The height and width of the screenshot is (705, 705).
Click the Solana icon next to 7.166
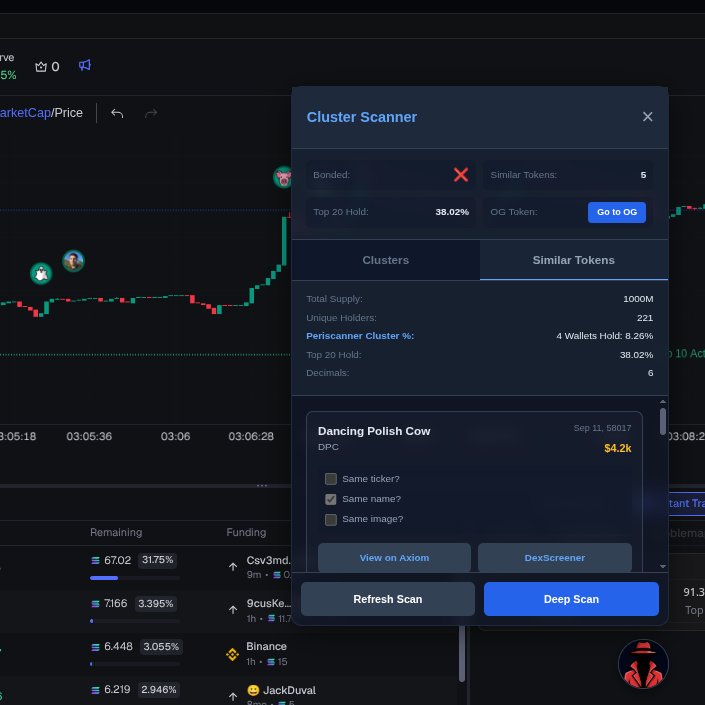click(x=95, y=604)
